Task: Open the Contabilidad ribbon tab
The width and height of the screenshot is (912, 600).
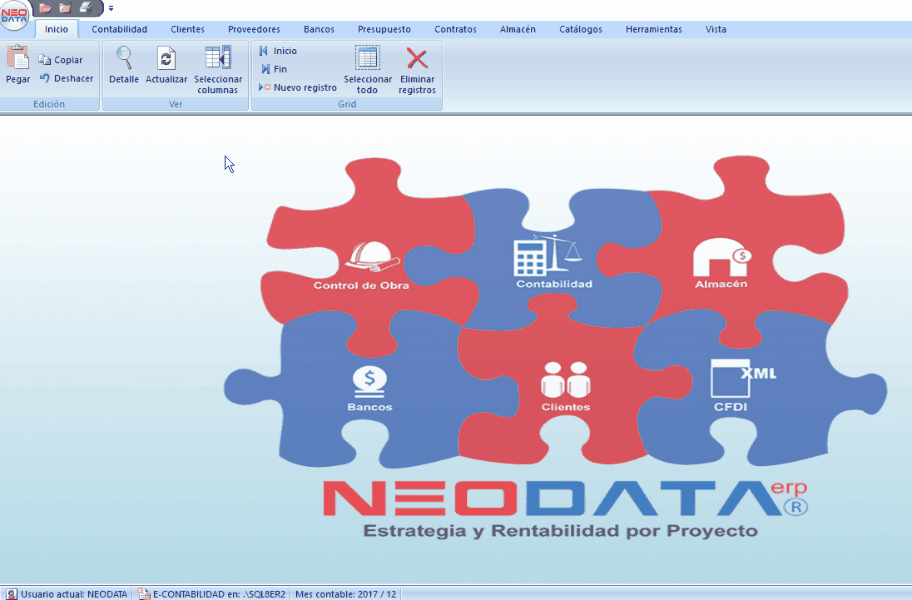Action: pyautogui.click(x=119, y=29)
